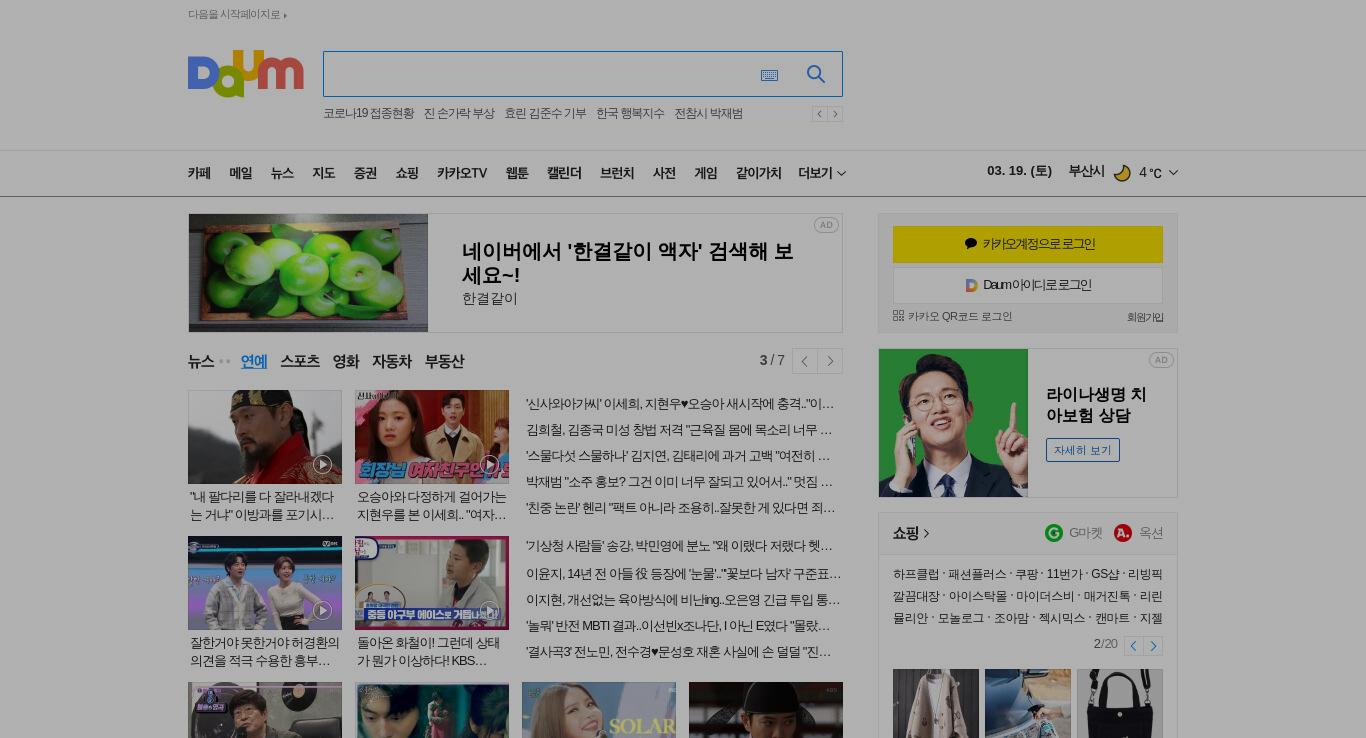
Task: Open 브런치 in the navigation bar
Action: point(617,173)
